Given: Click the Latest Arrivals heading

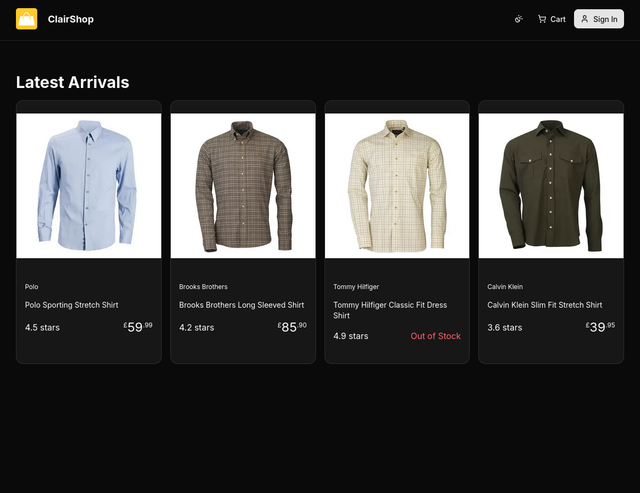Looking at the screenshot, I should pos(73,82).
